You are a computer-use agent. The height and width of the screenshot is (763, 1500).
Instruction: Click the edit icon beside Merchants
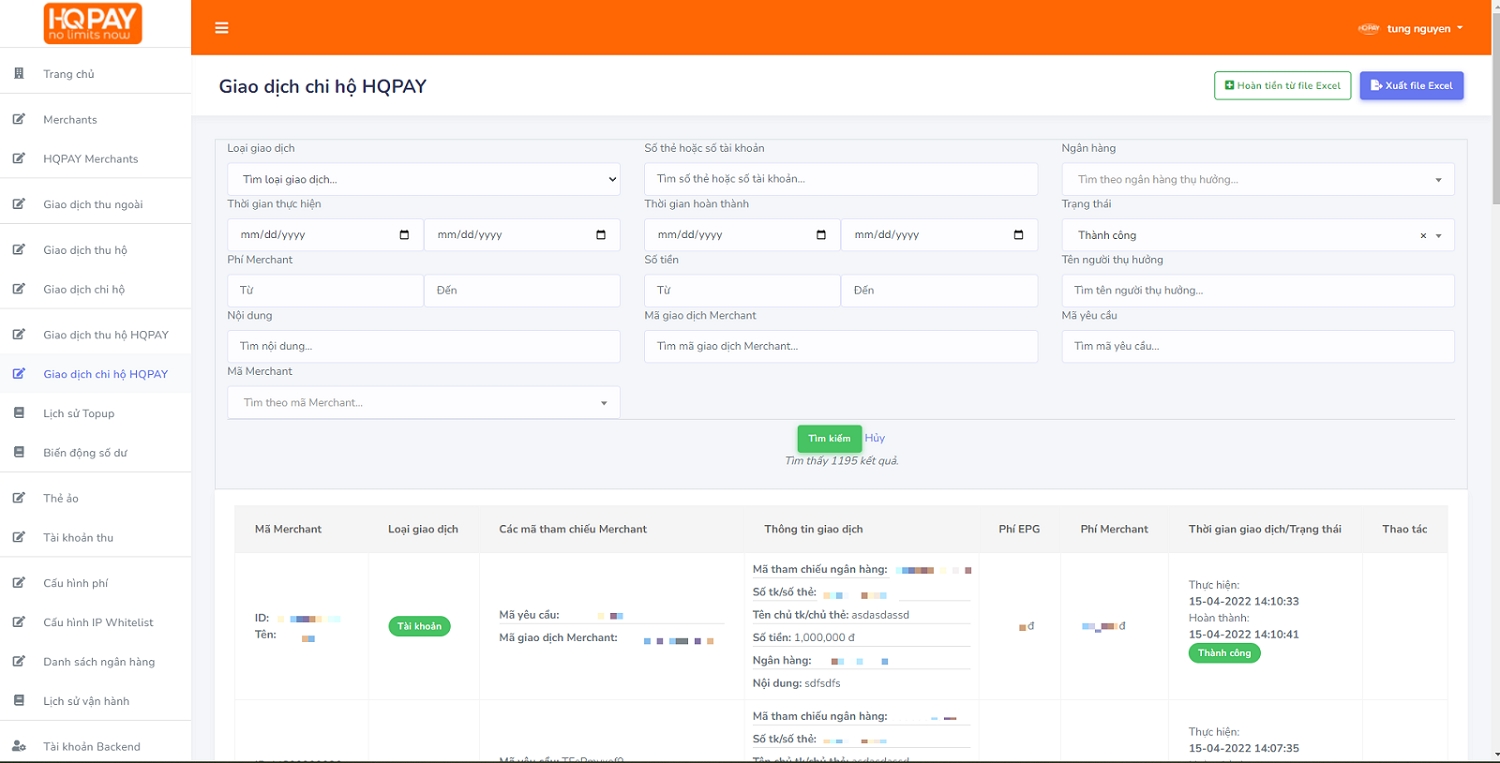(x=19, y=119)
